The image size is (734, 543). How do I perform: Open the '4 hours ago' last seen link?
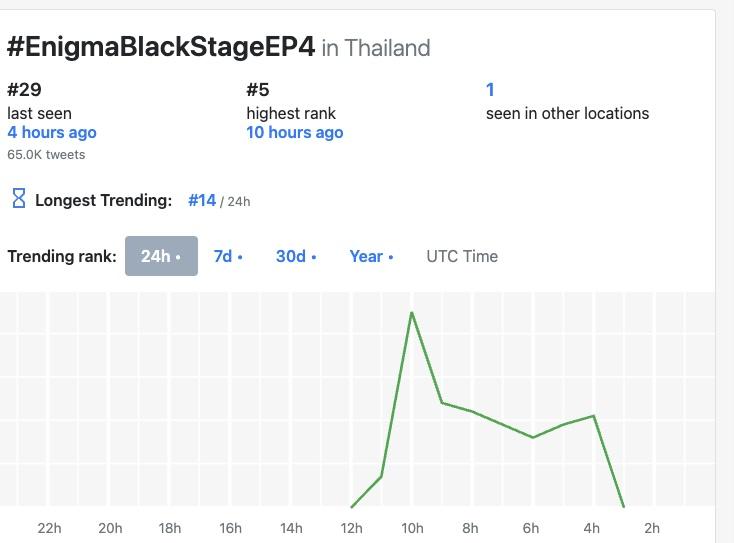coord(52,132)
